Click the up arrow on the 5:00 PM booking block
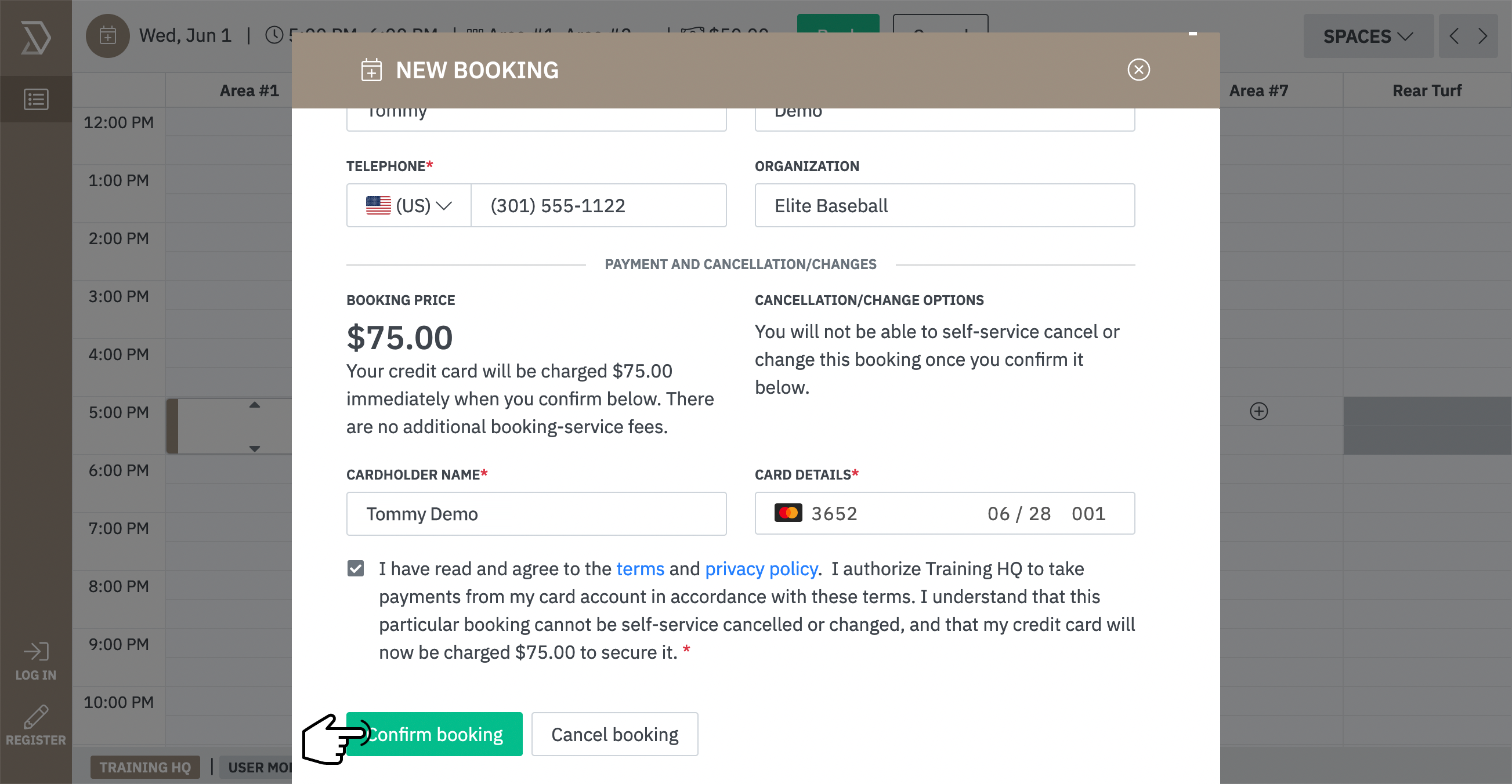This screenshot has height=784, width=1512. click(x=254, y=405)
